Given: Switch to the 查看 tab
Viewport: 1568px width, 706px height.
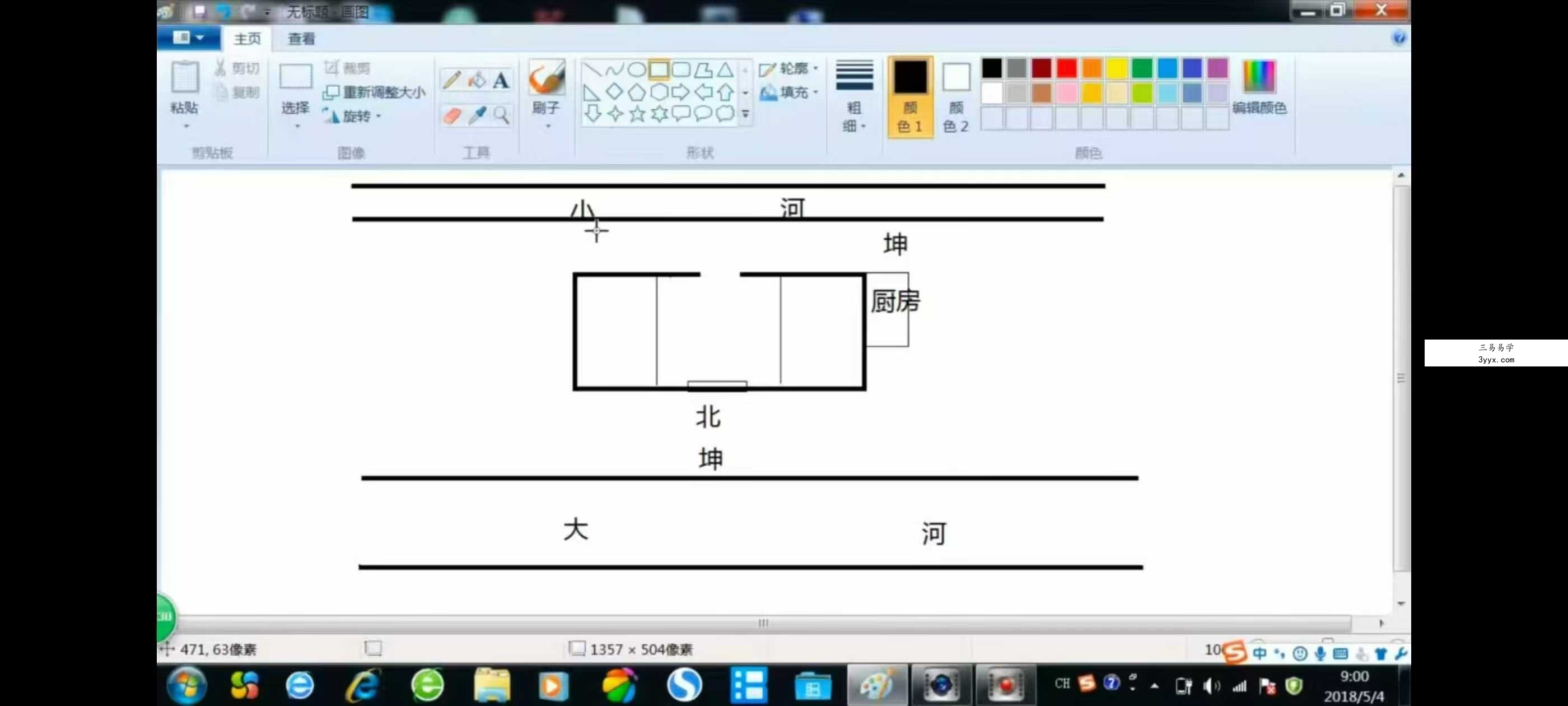Looking at the screenshot, I should (301, 39).
